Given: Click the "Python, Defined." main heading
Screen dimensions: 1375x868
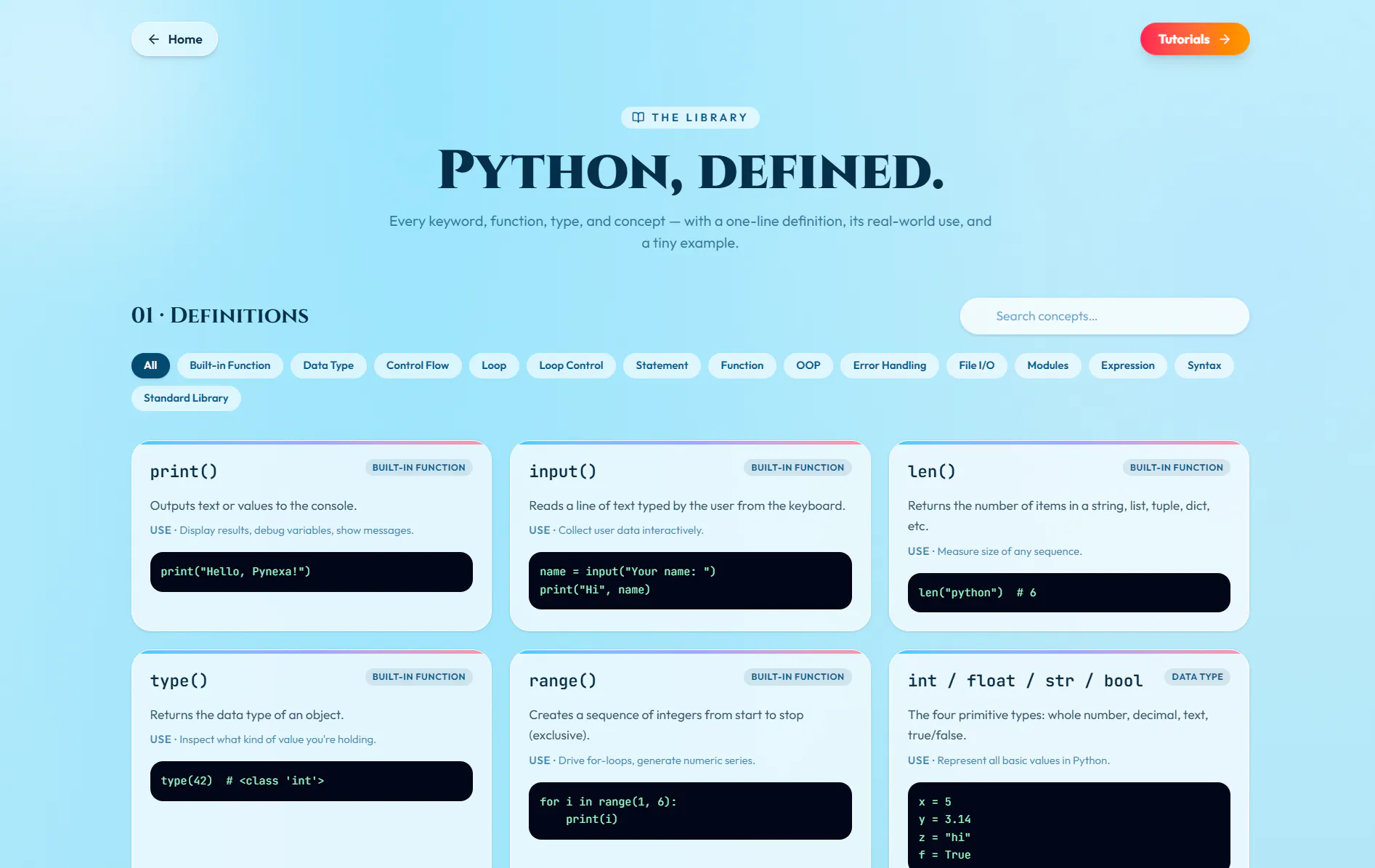Looking at the screenshot, I should (x=691, y=171).
